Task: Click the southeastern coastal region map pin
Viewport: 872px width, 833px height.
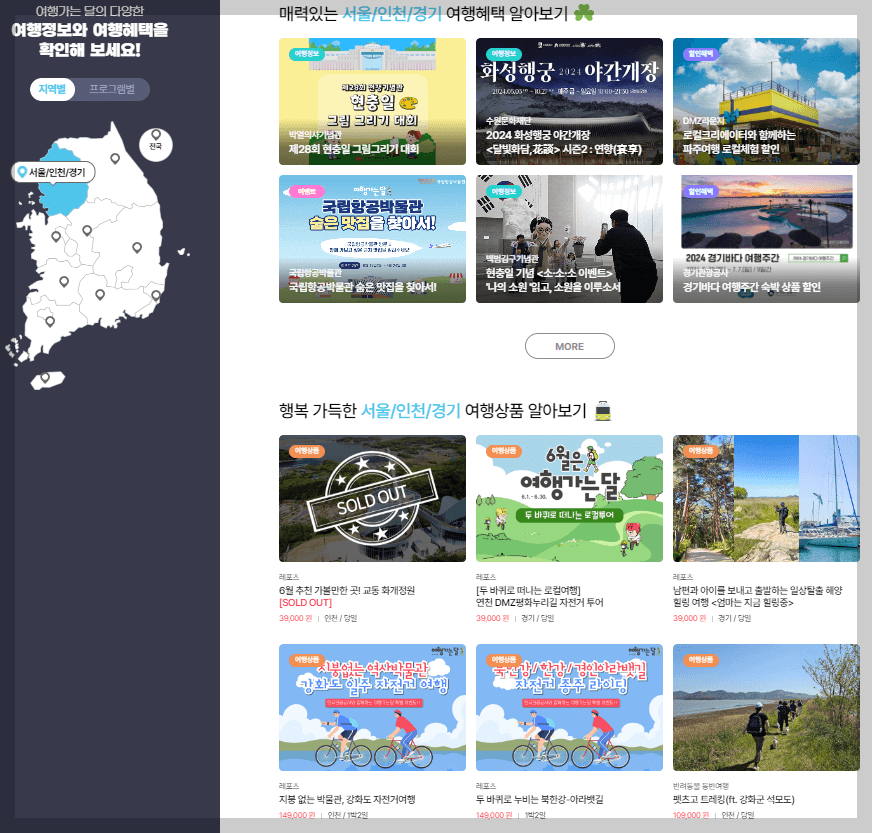Action: [156, 293]
